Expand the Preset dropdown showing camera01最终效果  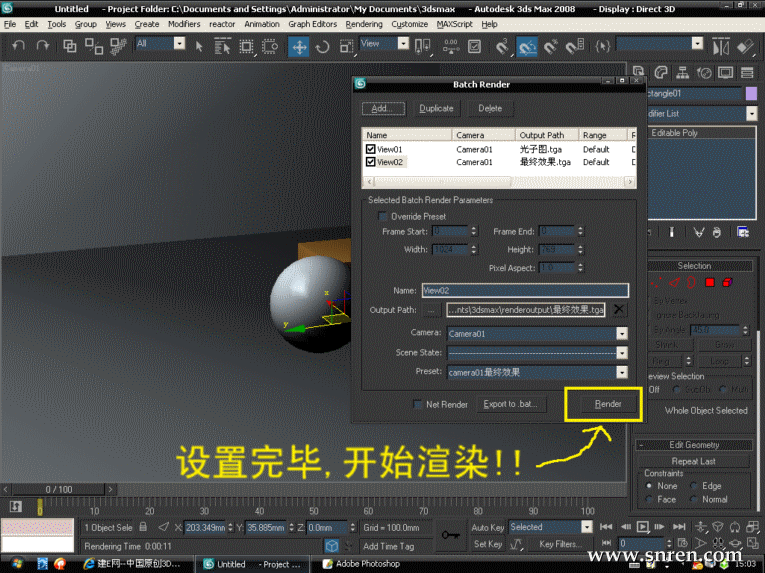click(621, 372)
